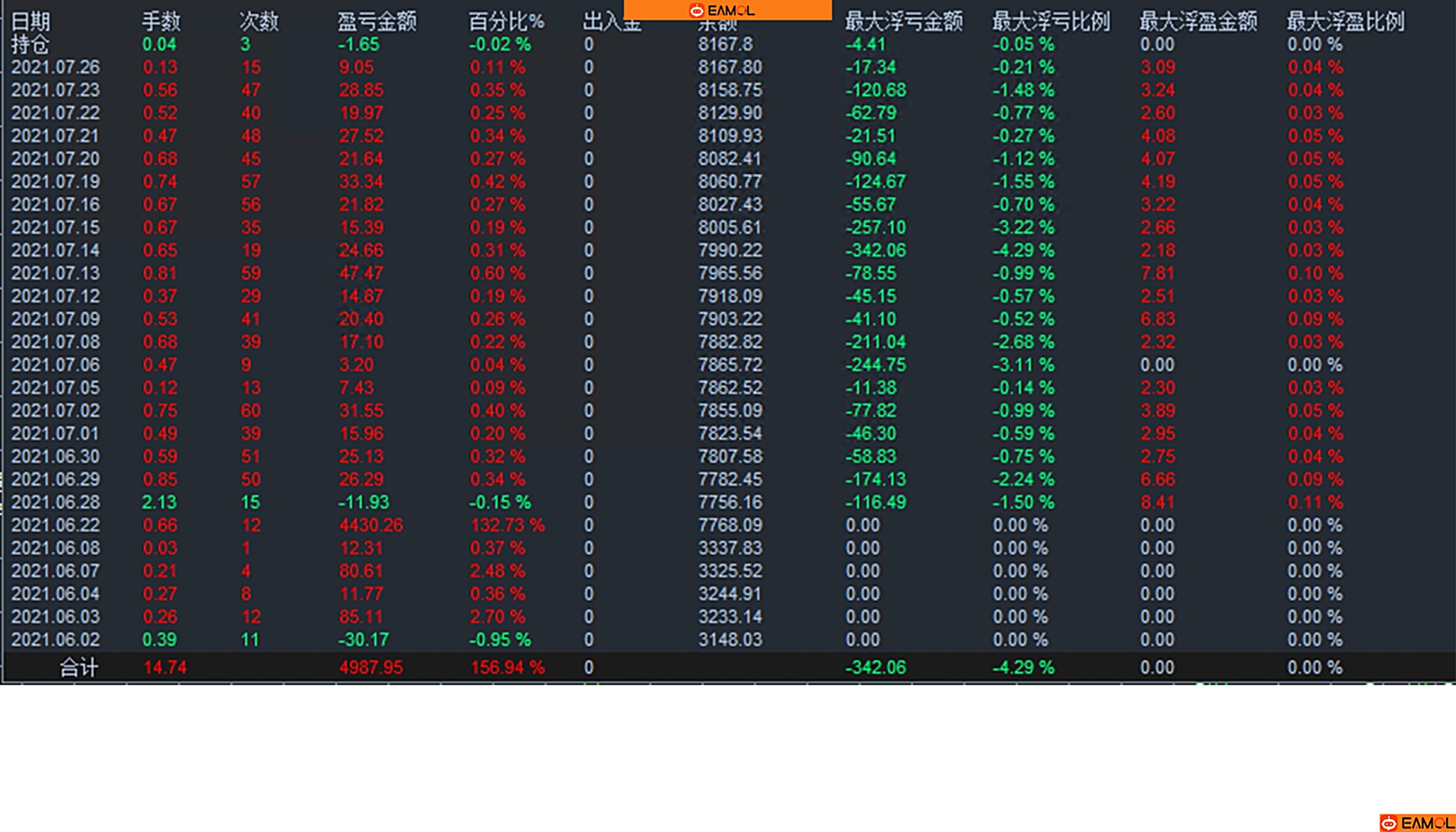Click the 4430.26 profit value
Image resolution: width=1456 pixels, height=832 pixels.
[x=370, y=525]
